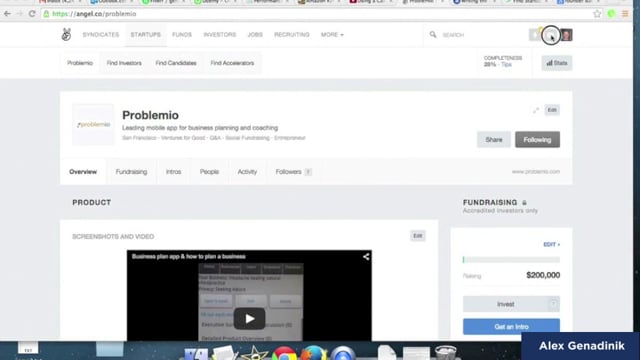Click the $200,000 raising amount
The image size is (640, 360).
click(543, 275)
